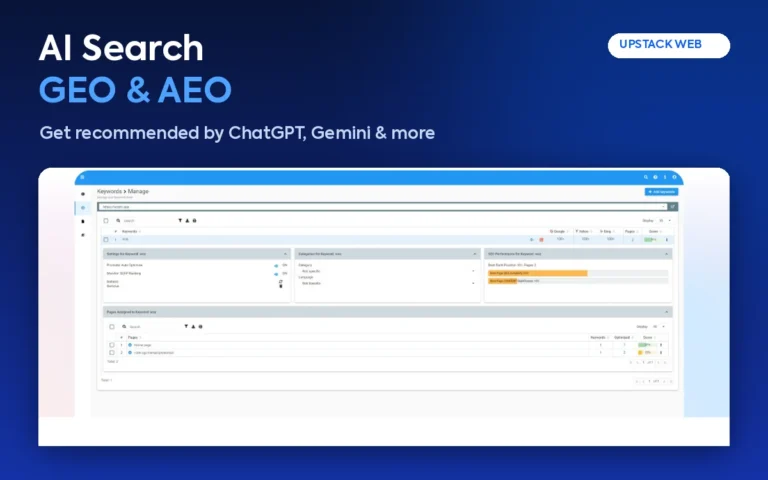Open the website URL selector dropdown
The image size is (768, 480).
click(x=383, y=207)
